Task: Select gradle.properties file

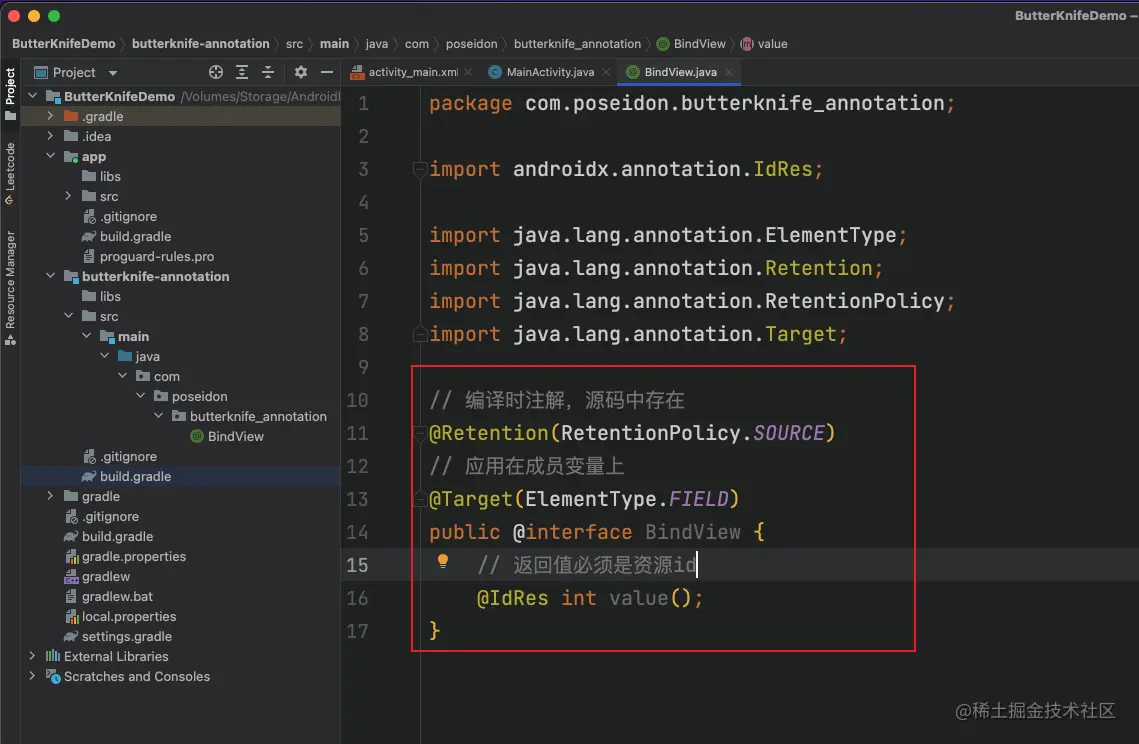Action: (x=125, y=556)
